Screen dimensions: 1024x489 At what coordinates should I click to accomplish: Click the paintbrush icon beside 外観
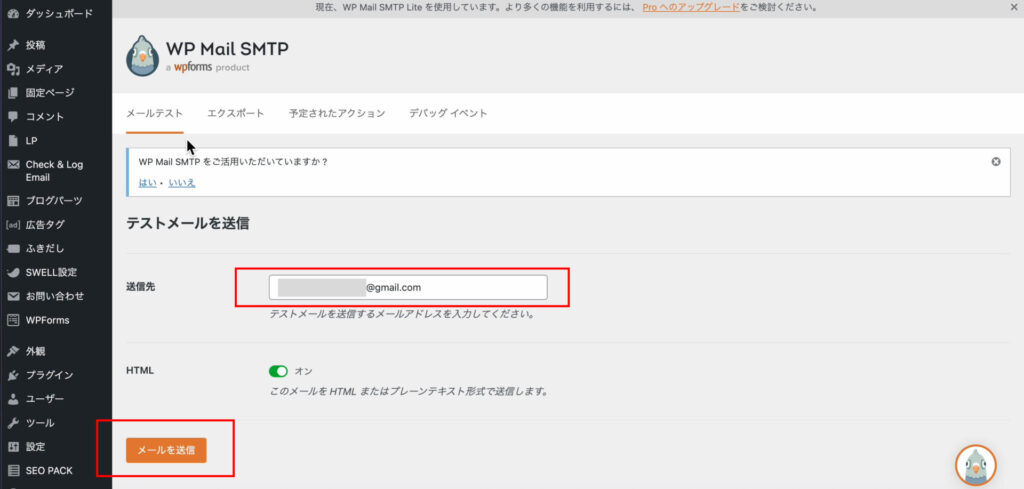coord(13,351)
